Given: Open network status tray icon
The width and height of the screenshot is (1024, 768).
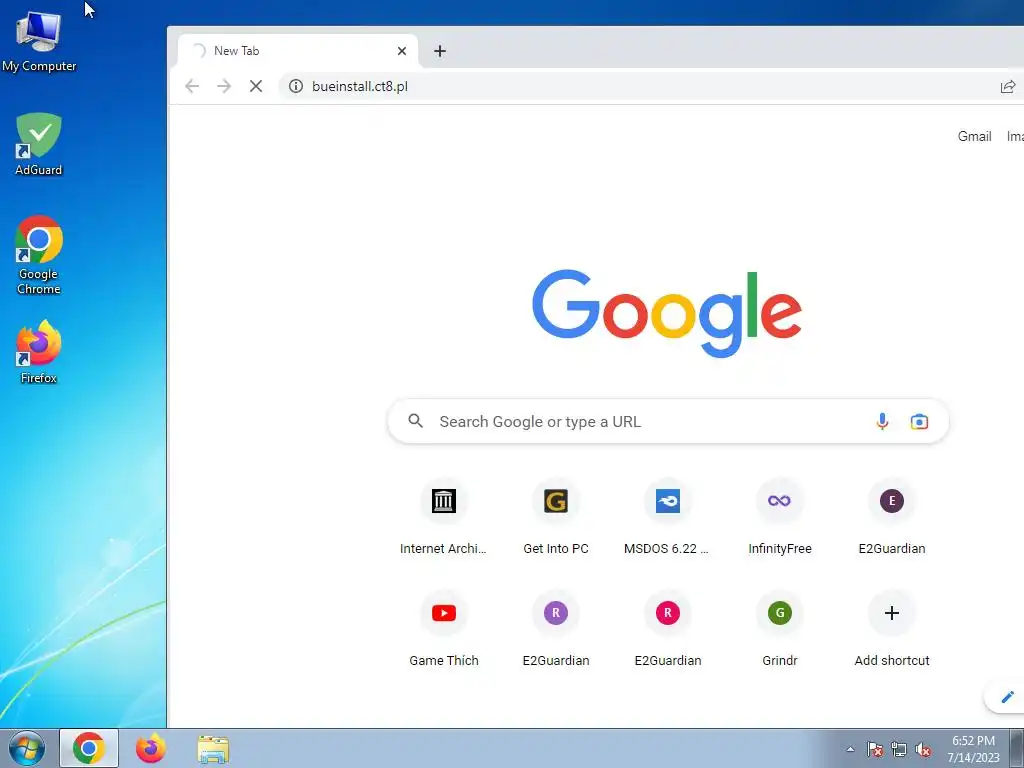Looking at the screenshot, I should point(899,749).
